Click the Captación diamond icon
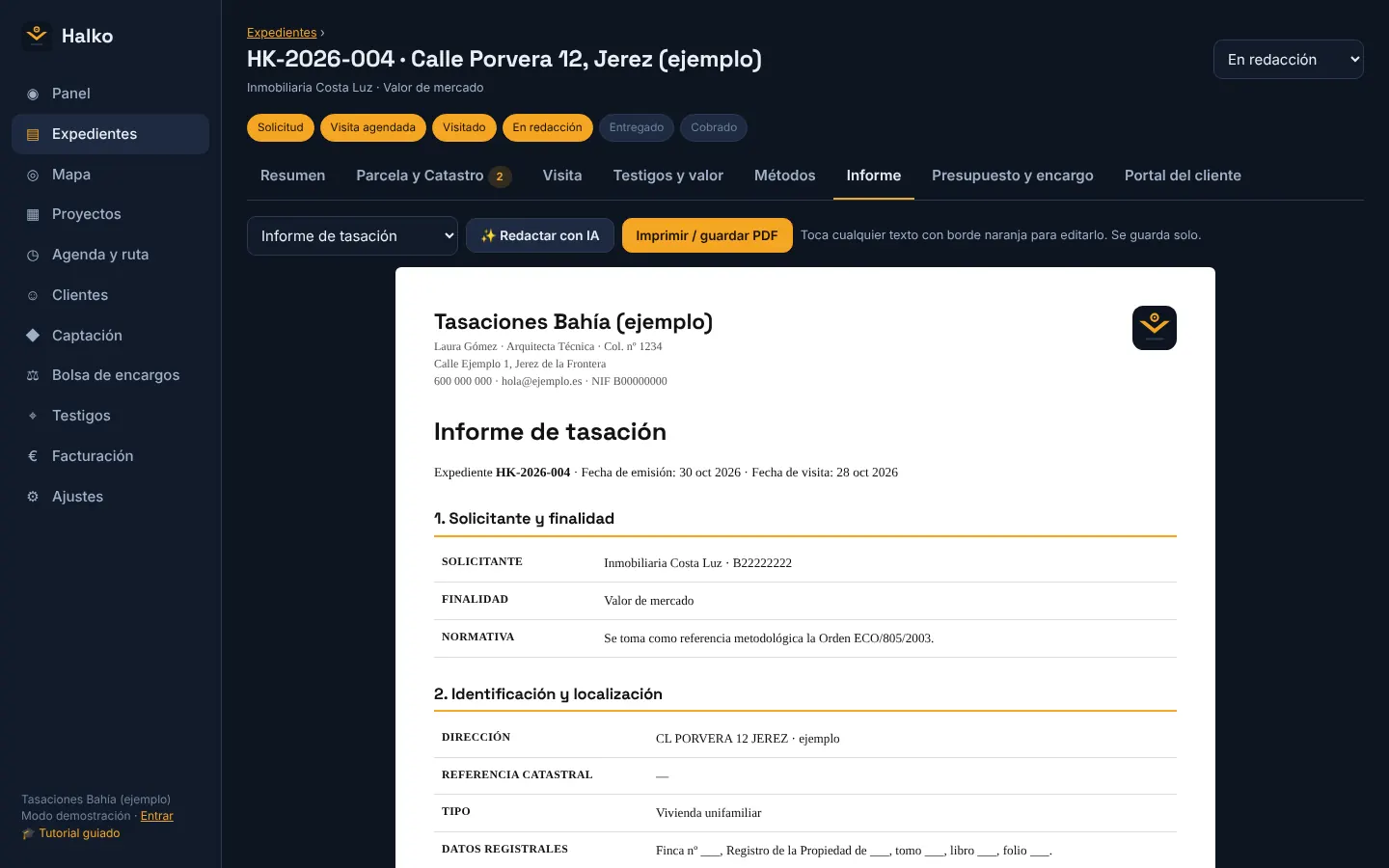Screen dimensions: 1389x868 (x=33, y=336)
